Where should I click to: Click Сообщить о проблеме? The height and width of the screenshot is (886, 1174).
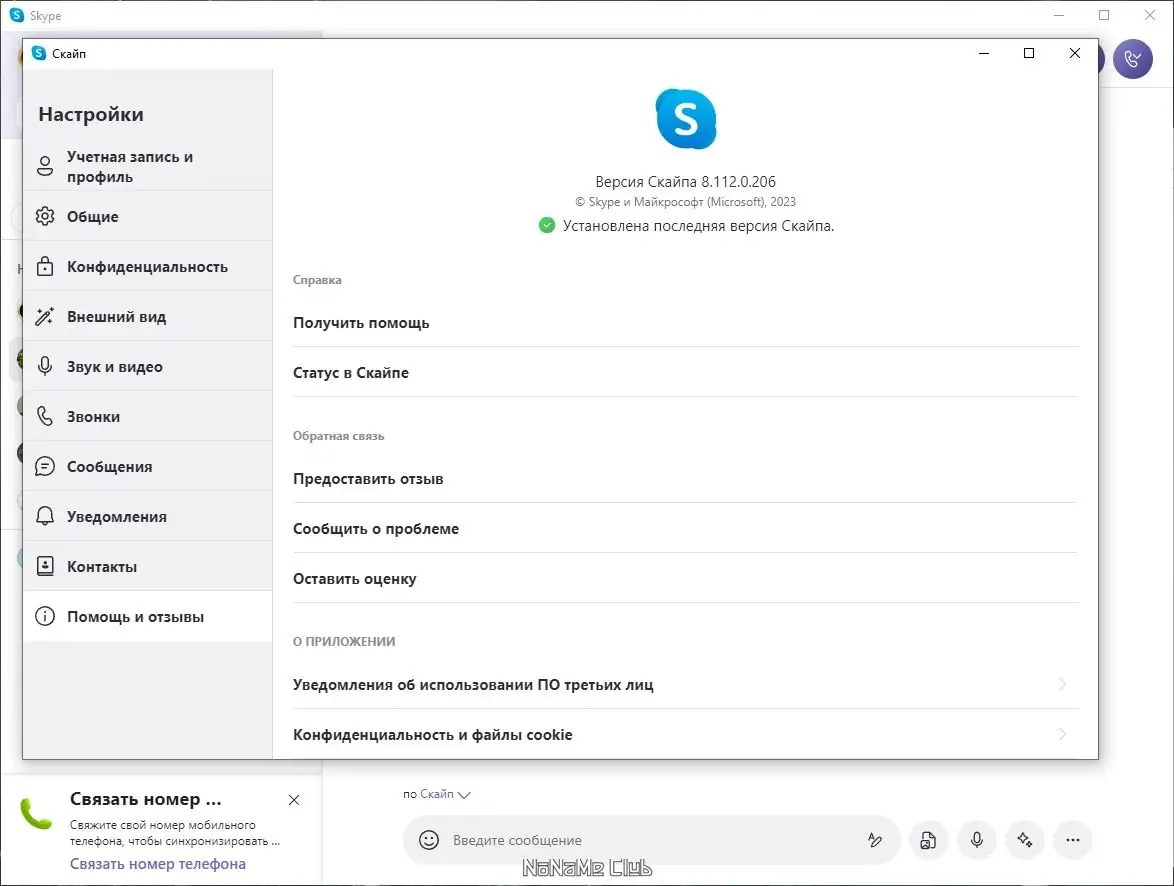click(686, 529)
